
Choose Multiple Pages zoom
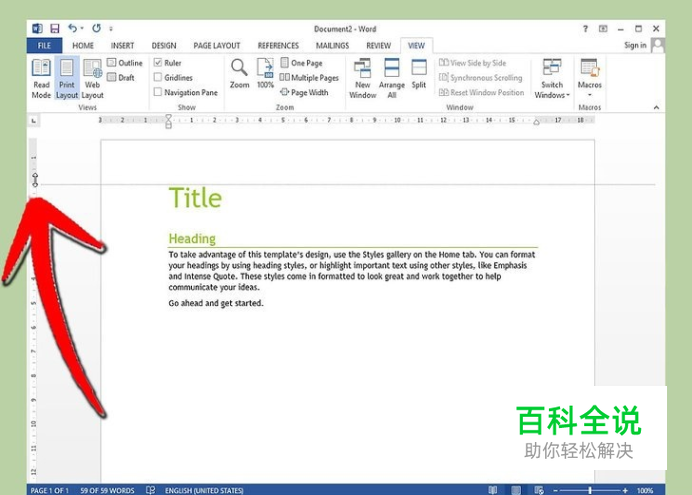pos(309,78)
